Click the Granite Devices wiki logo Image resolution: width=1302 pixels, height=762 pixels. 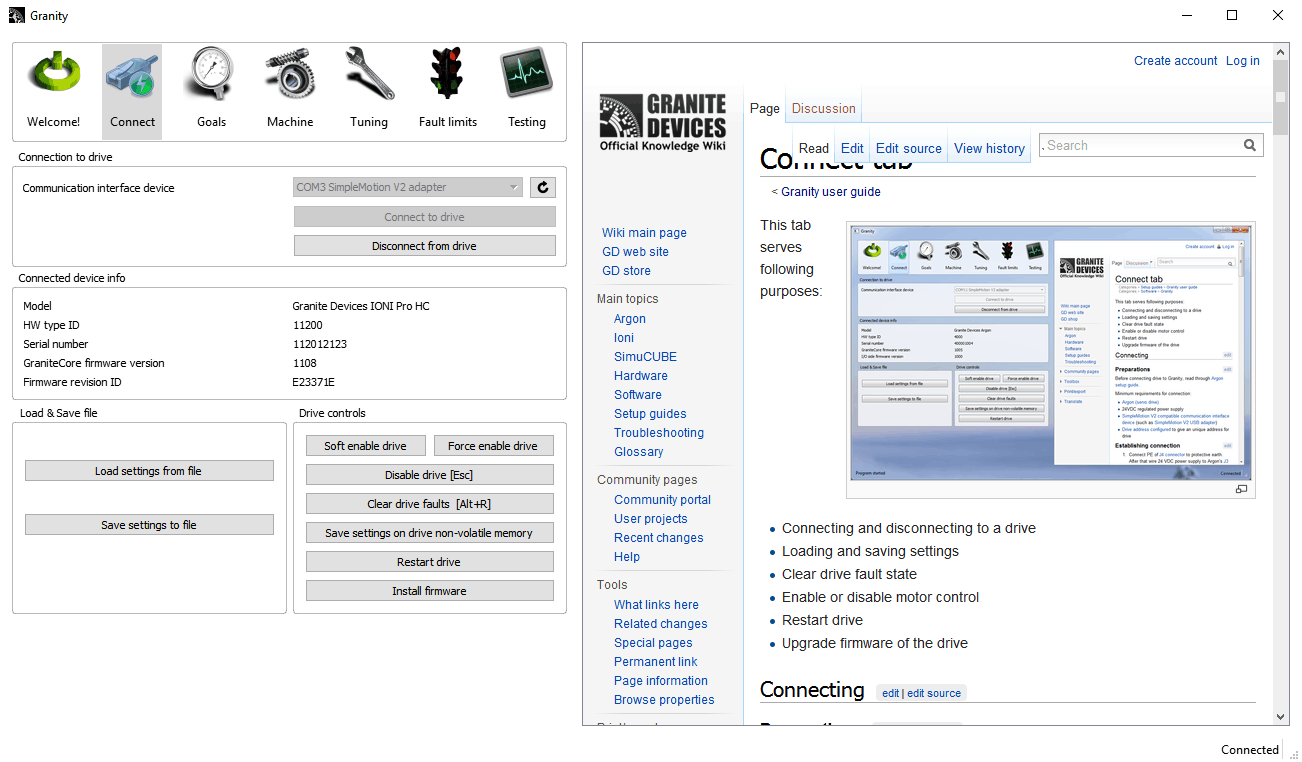click(662, 122)
